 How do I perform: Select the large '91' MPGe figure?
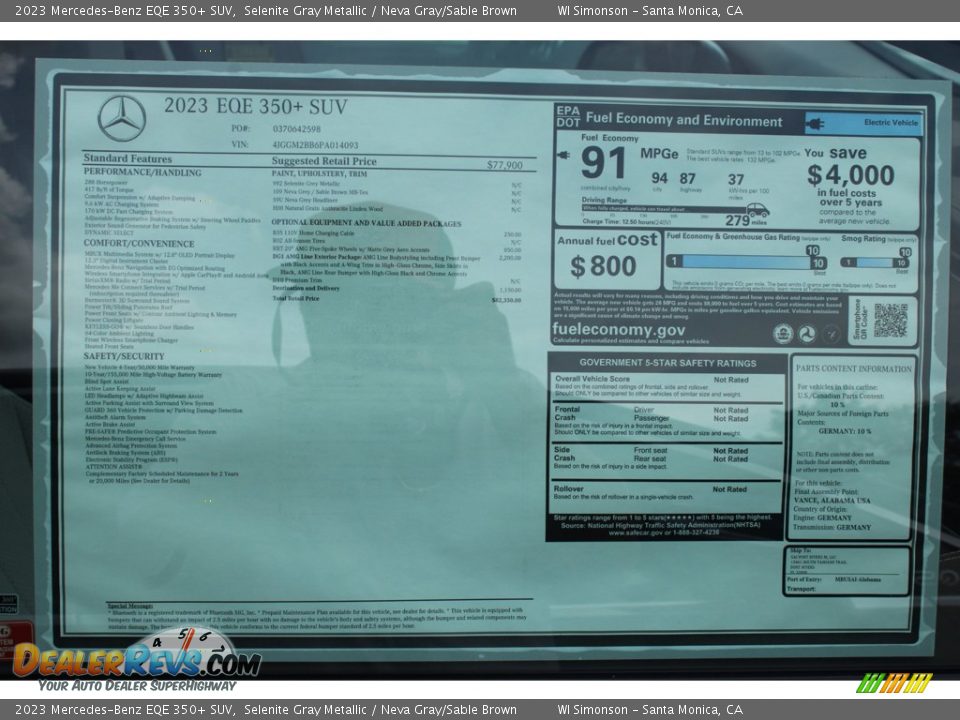[604, 163]
